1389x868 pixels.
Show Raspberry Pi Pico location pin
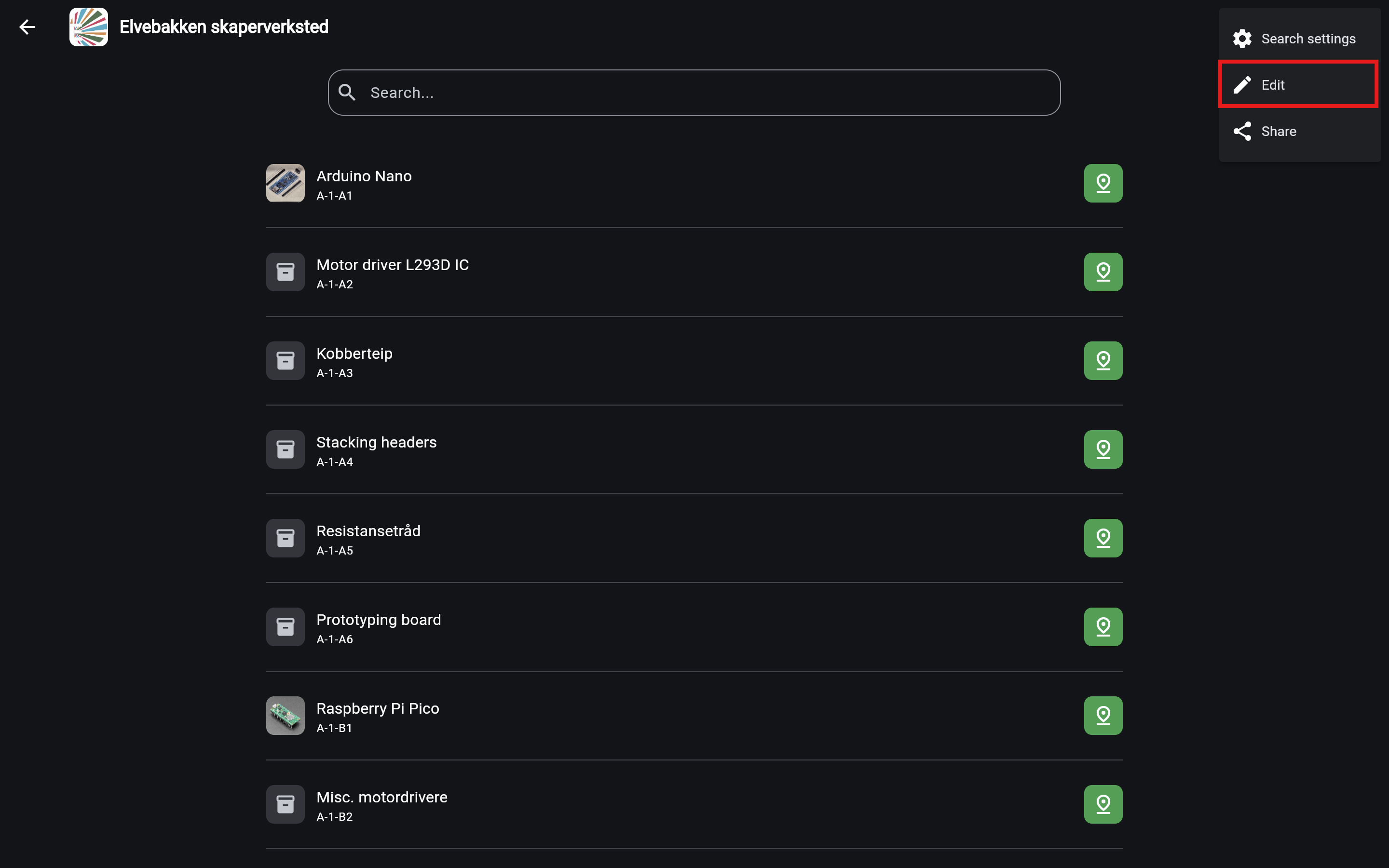(1103, 715)
